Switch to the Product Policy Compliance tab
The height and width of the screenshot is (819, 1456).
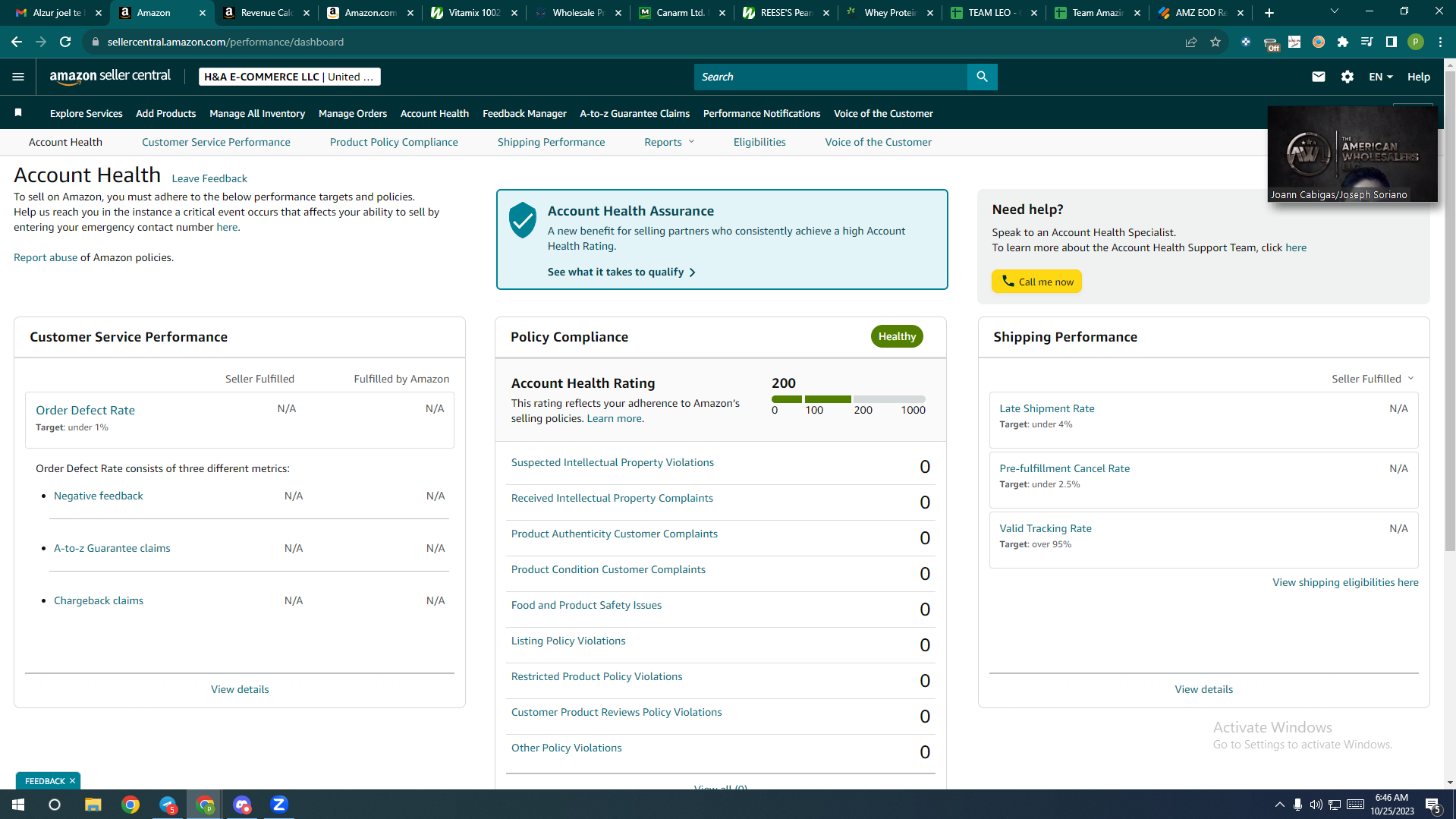pos(394,142)
